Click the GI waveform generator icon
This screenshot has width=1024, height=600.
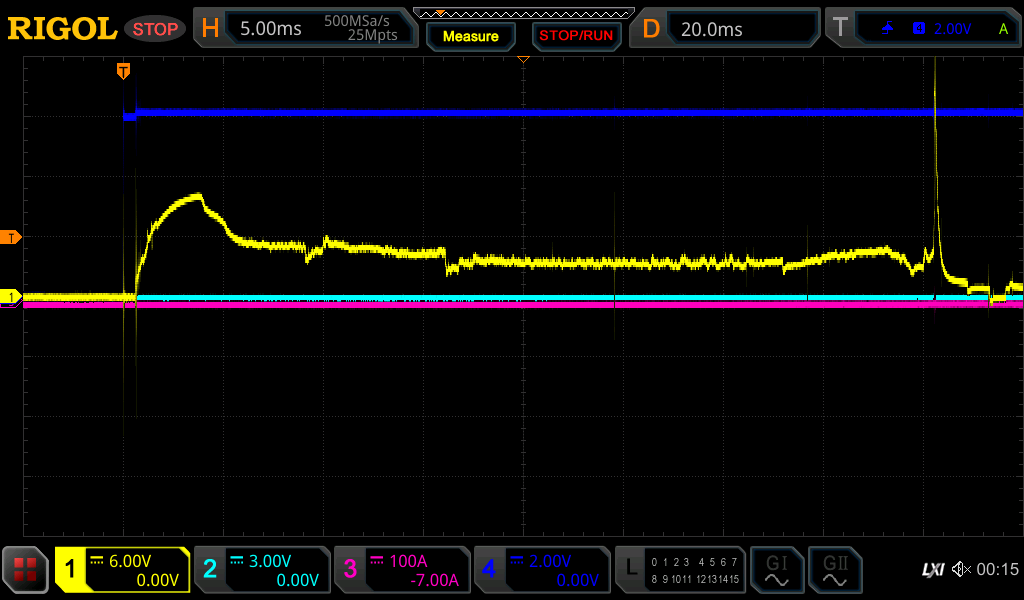776,570
